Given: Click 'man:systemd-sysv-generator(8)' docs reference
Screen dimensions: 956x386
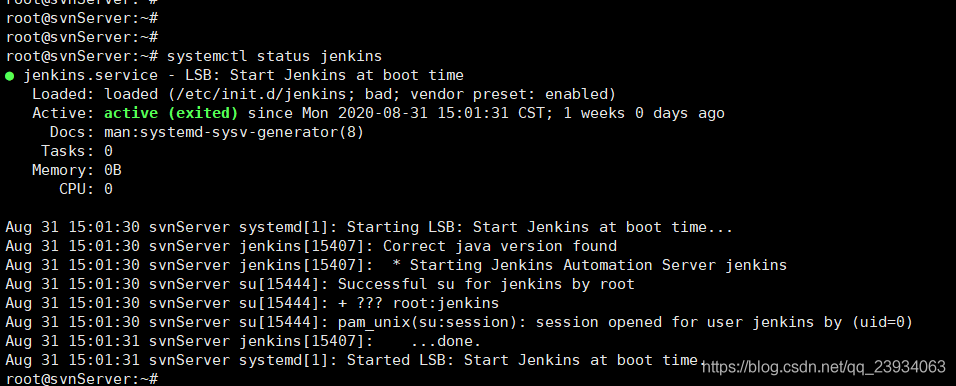Looking at the screenshot, I should point(234,132).
